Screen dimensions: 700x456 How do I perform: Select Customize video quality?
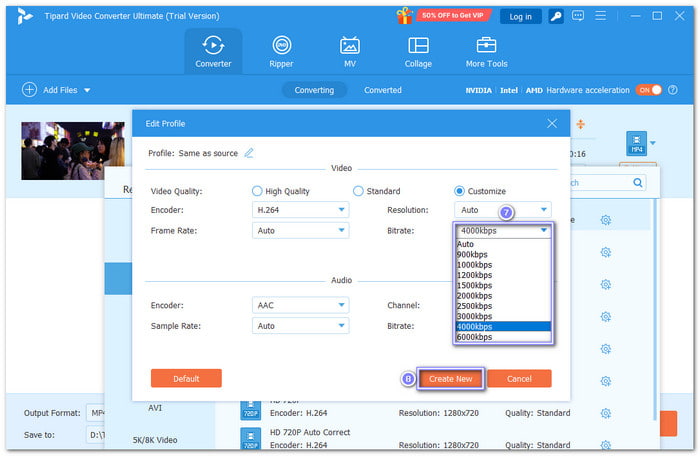pyautogui.click(x=459, y=191)
